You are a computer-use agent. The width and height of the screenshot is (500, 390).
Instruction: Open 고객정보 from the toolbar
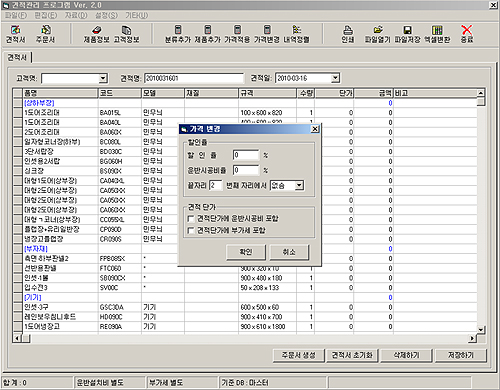coord(126,34)
